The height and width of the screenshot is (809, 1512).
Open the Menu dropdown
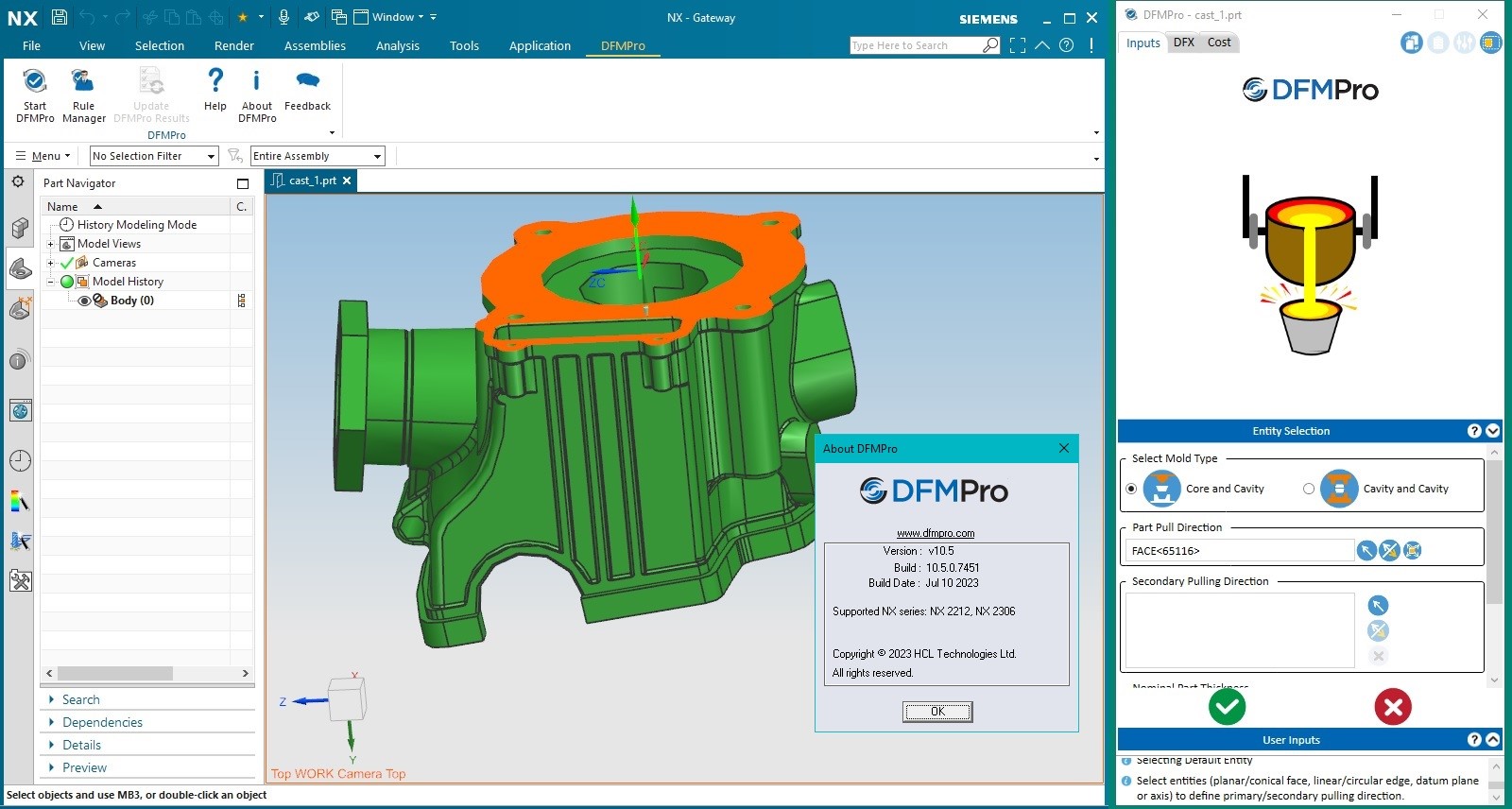point(43,156)
